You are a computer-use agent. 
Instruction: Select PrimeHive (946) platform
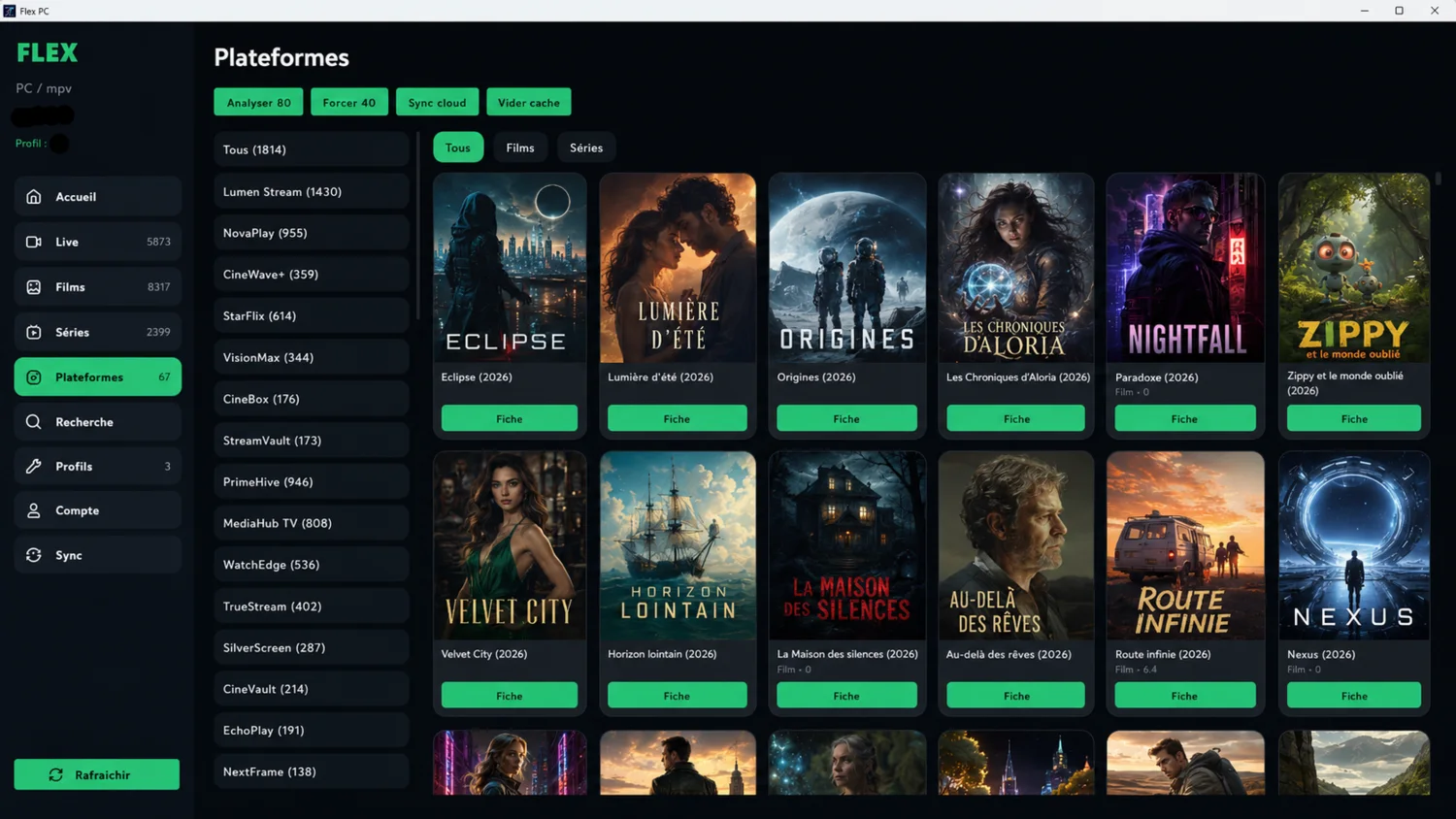(x=312, y=482)
